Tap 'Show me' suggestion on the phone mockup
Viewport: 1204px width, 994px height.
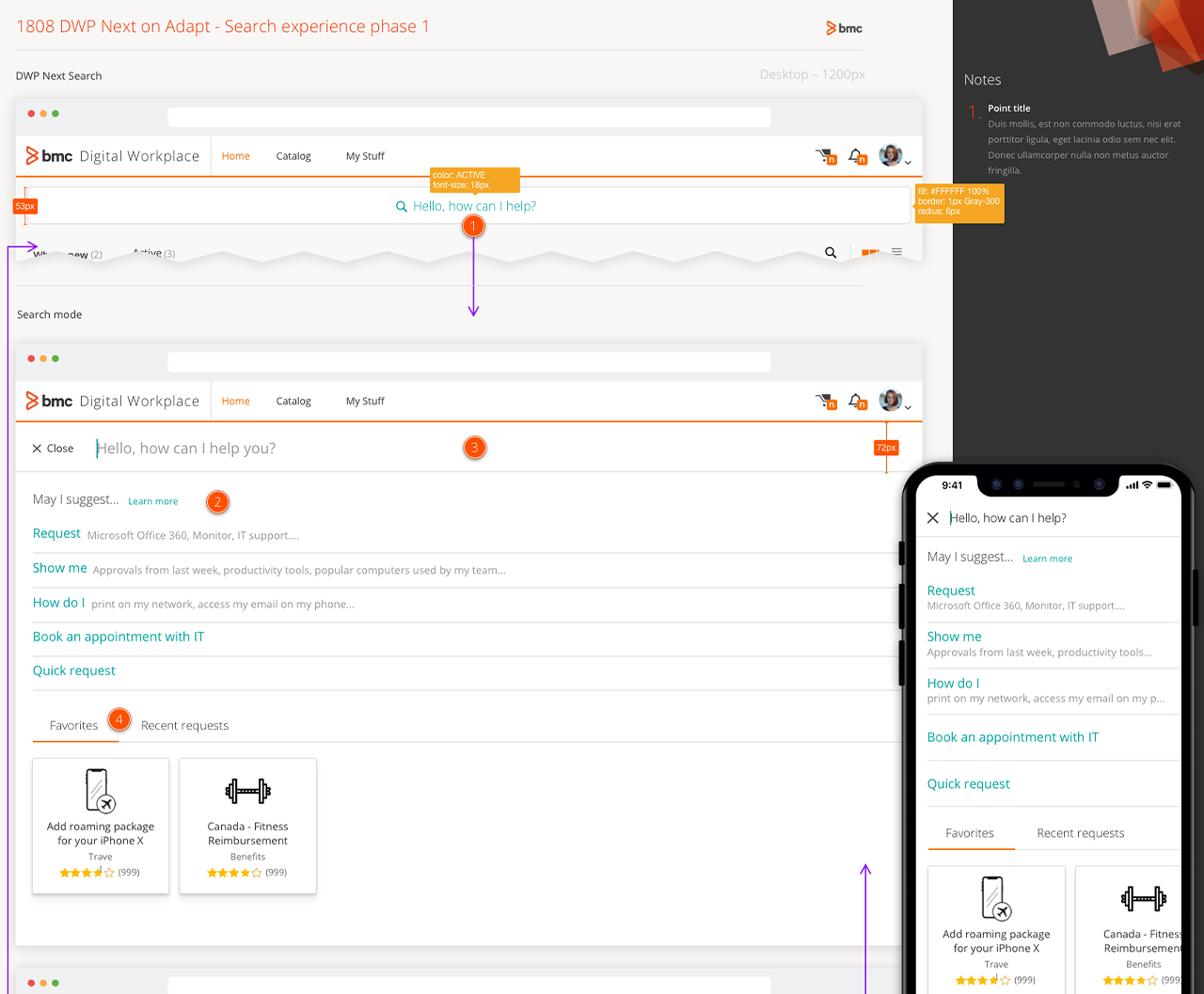954,637
